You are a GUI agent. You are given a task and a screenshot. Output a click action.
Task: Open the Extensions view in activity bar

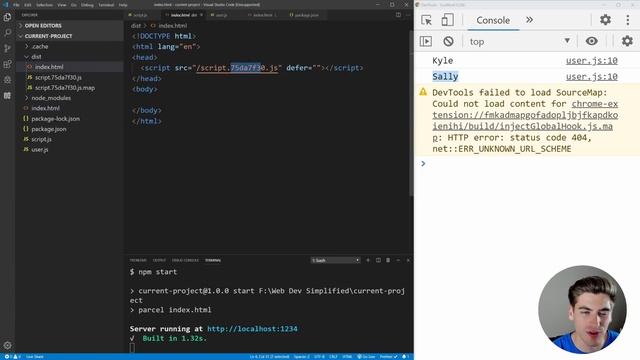pyautogui.click(x=7, y=64)
